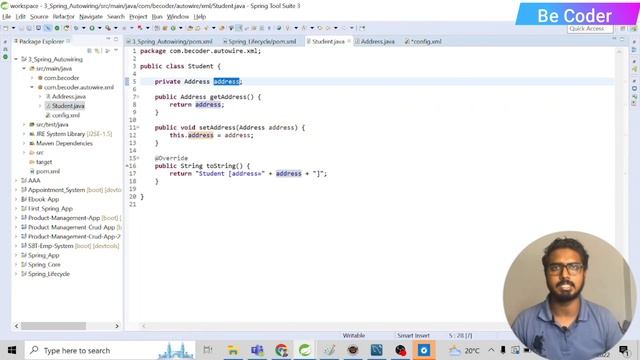640x360 pixels.
Task: Click the green Run button in toolbar
Action: tap(92, 28)
